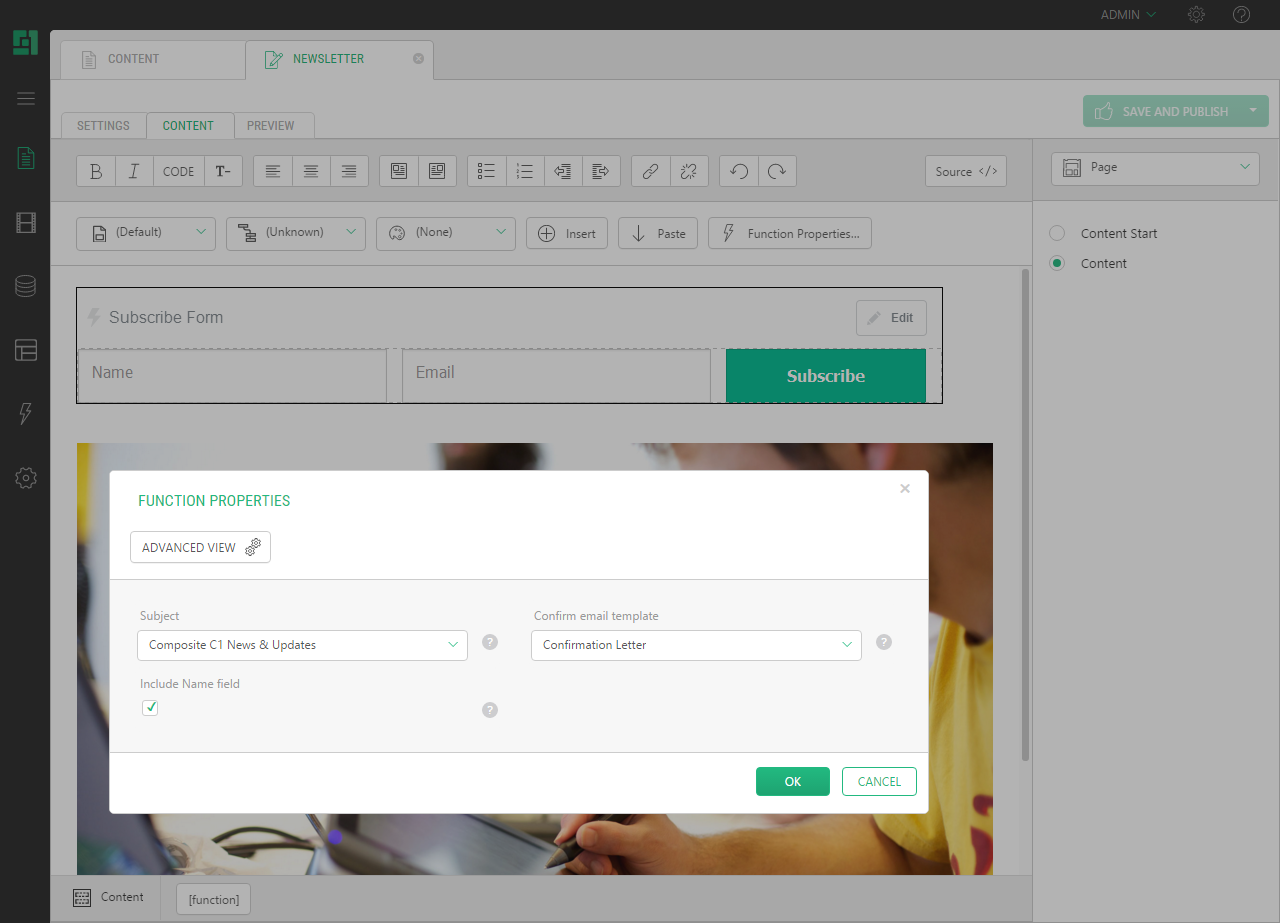
Task: Uncheck the Include Name field checkbox
Action: pyautogui.click(x=150, y=708)
